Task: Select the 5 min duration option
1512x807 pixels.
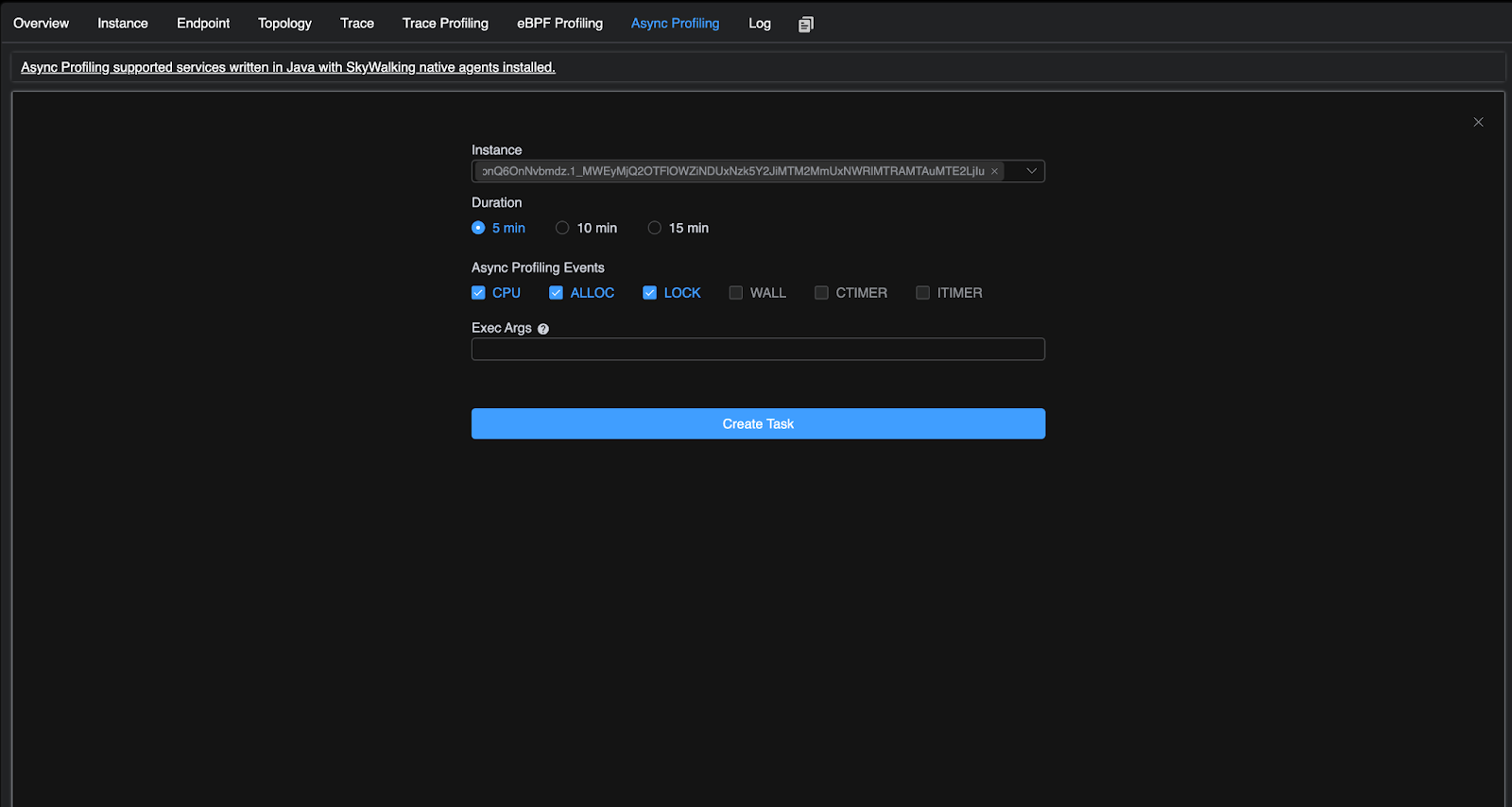Action: pos(478,228)
